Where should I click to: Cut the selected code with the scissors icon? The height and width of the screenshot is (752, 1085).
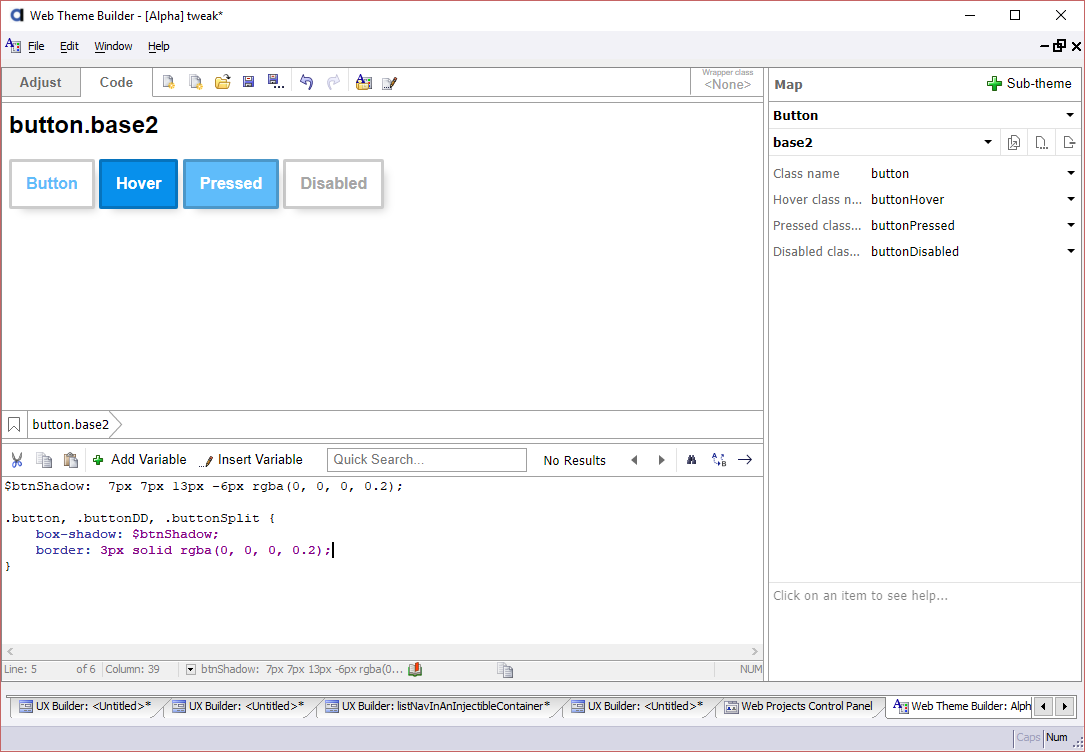[x=17, y=460]
